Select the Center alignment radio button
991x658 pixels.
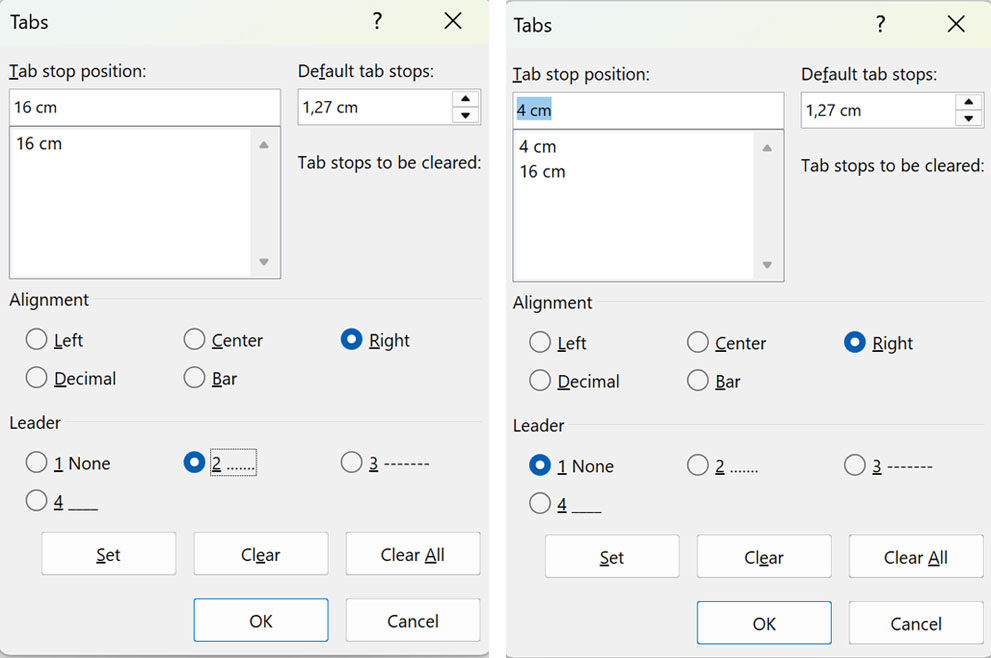coord(194,340)
